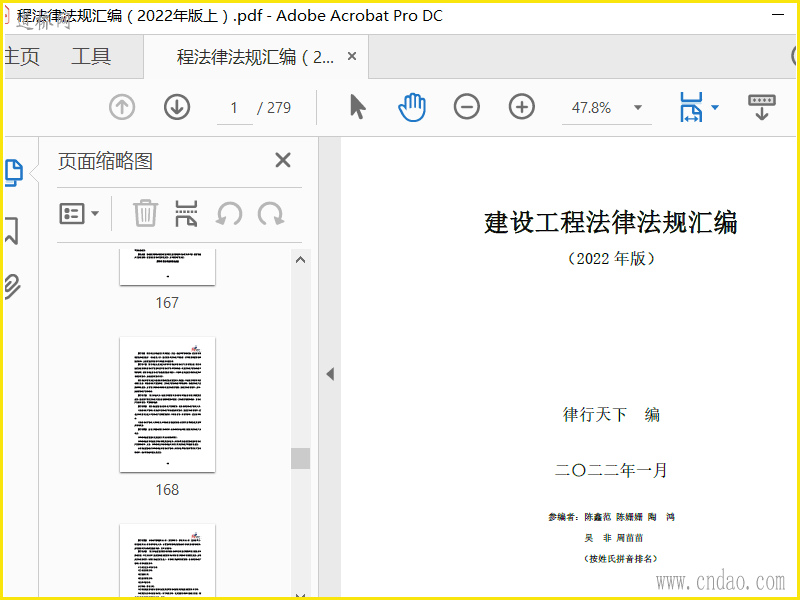Choose the arrow selection tool
Image resolution: width=800 pixels, height=600 pixels.
tap(358, 108)
